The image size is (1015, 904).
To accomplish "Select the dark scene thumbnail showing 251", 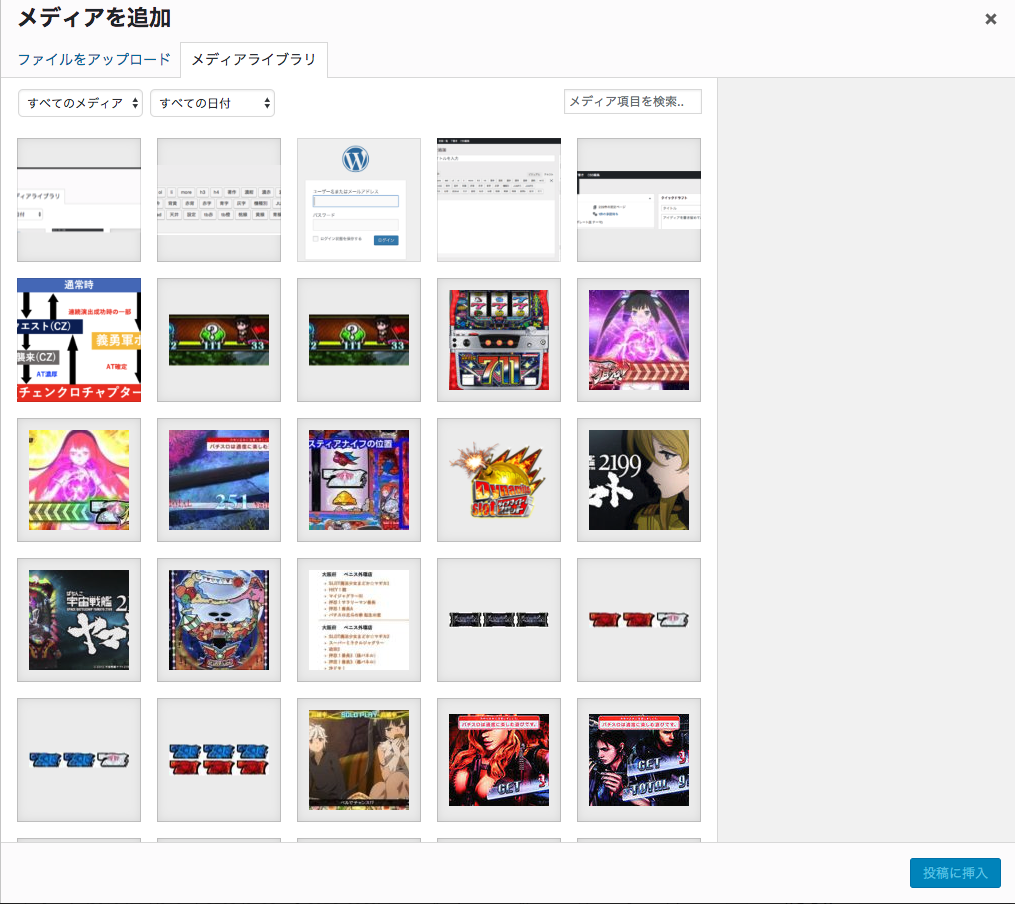I will click(219, 480).
